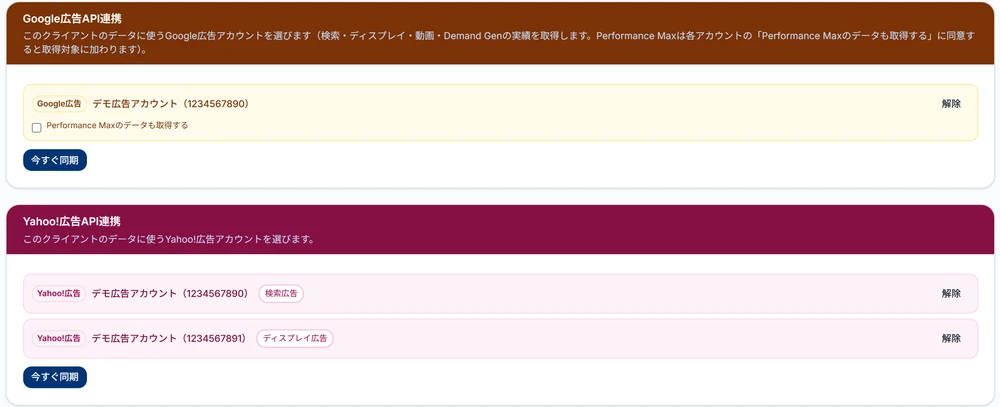
Task: Select the Google広告 badge label
Action: coord(59,103)
